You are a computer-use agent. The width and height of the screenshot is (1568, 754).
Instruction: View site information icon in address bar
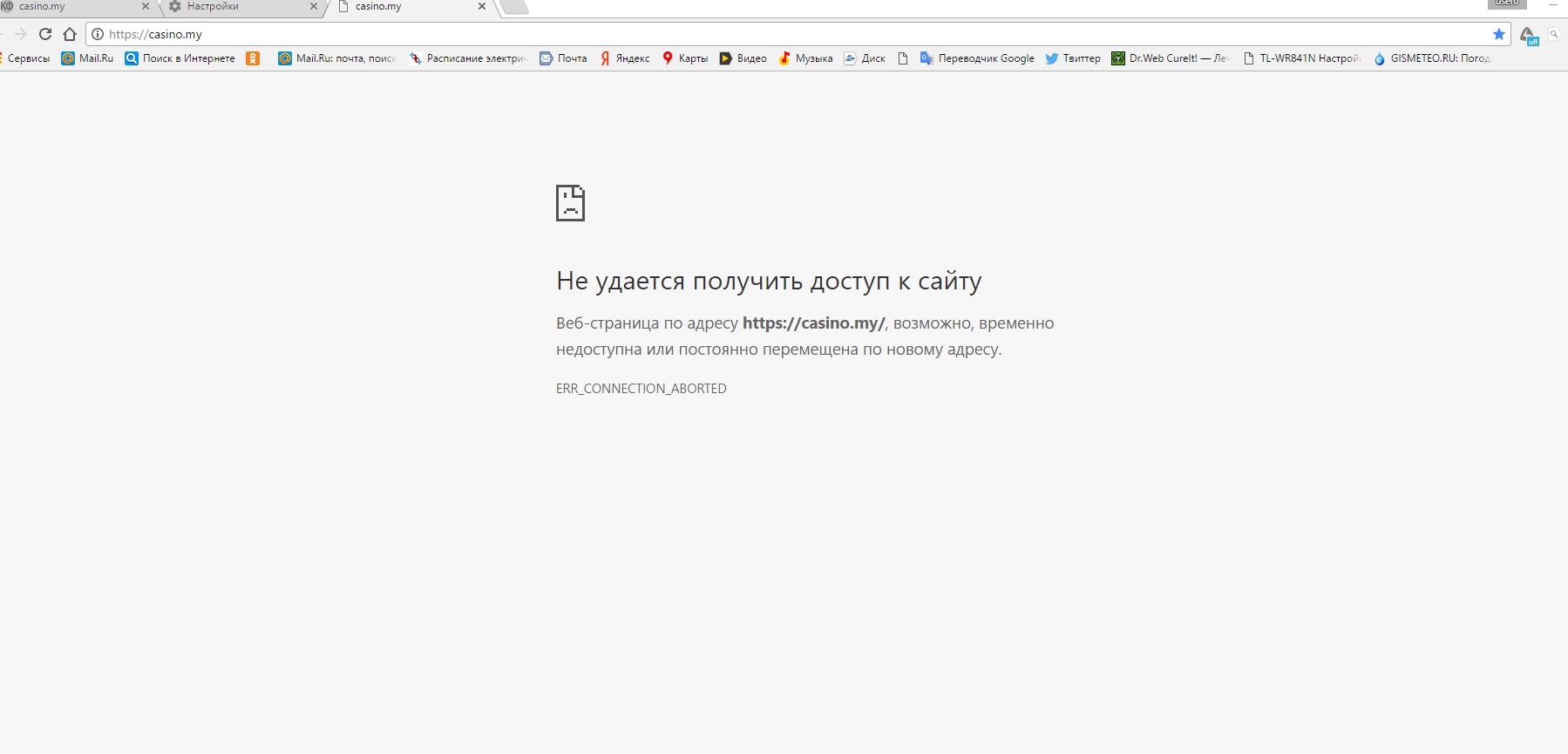(98, 34)
